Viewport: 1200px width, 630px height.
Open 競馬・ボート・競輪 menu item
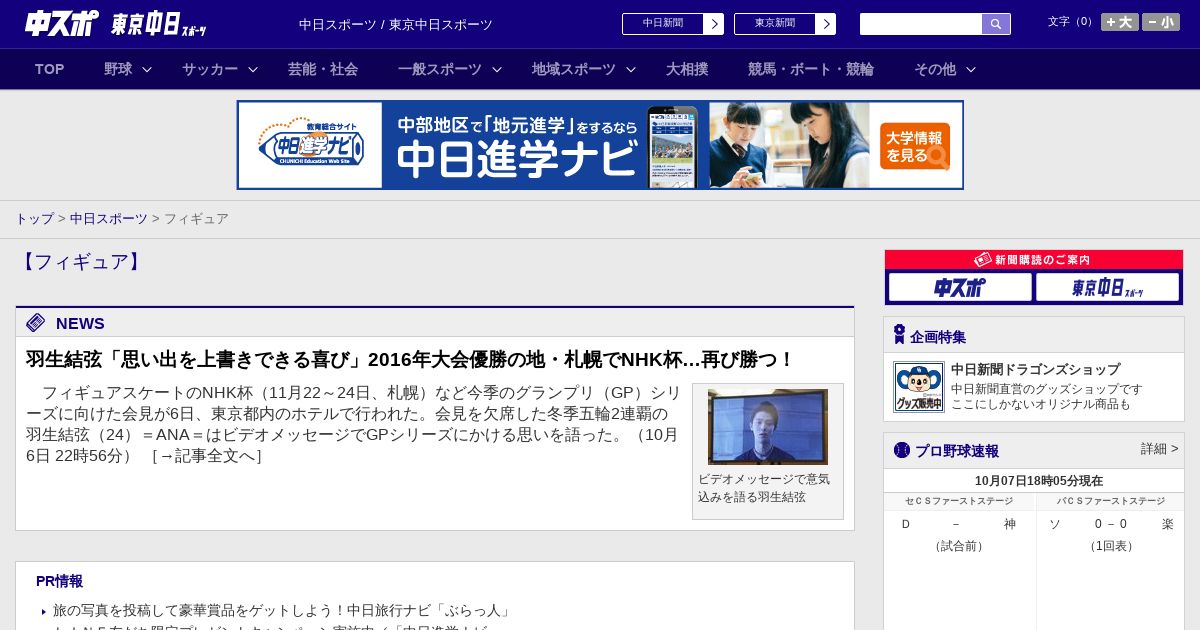[x=811, y=69]
